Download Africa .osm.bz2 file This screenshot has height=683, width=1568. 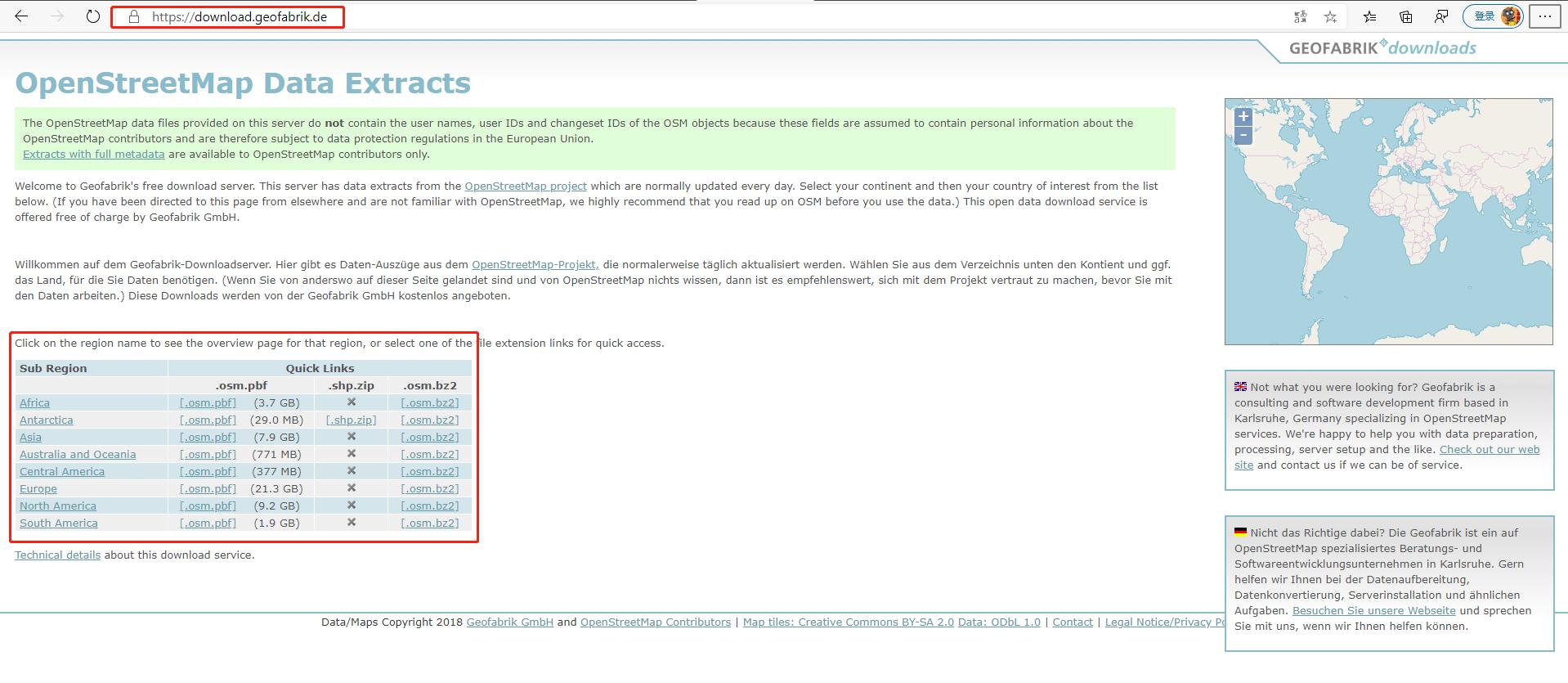point(430,402)
